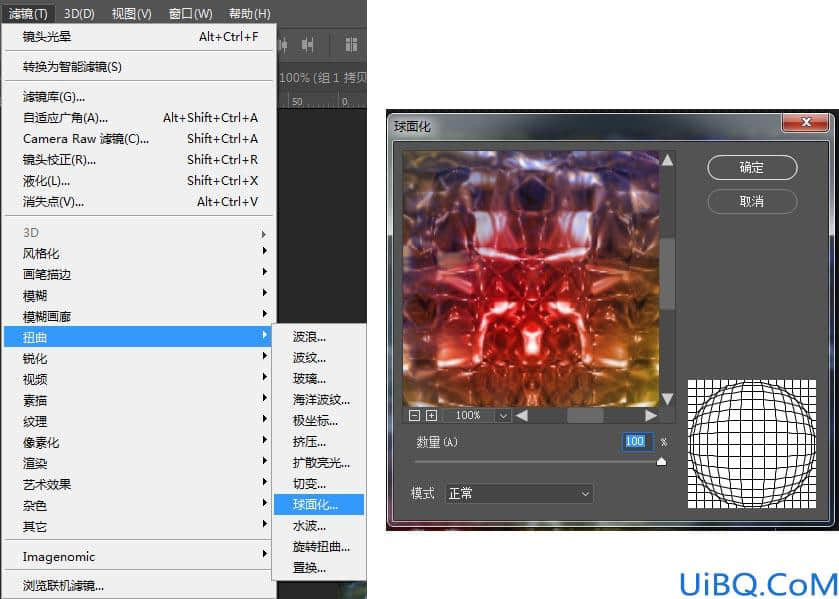Image resolution: width=839 pixels, height=599 pixels.
Task: Click the 数量 amount slider handle
Action: 661,461
